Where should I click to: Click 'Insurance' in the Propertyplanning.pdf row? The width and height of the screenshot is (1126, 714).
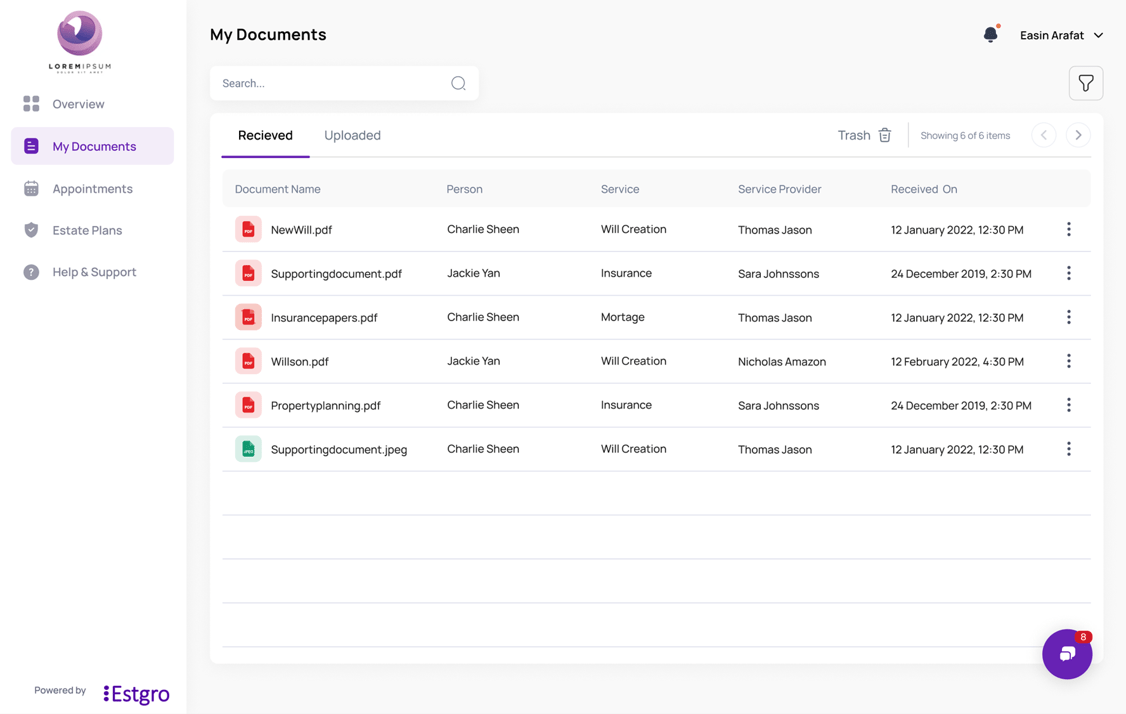pos(626,404)
